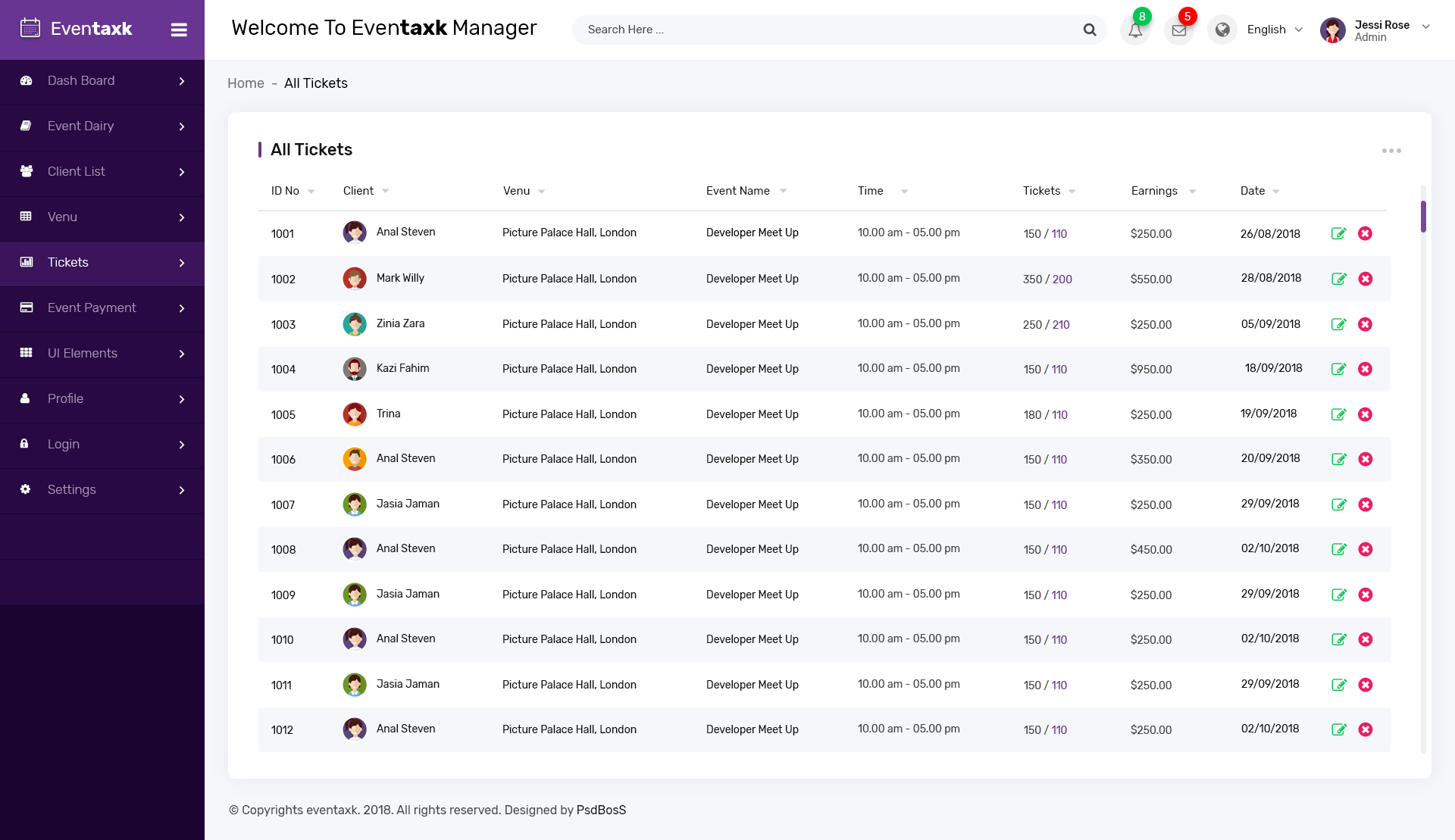
Task: Select the Event Payment sidebar icon
Action: 26,308
